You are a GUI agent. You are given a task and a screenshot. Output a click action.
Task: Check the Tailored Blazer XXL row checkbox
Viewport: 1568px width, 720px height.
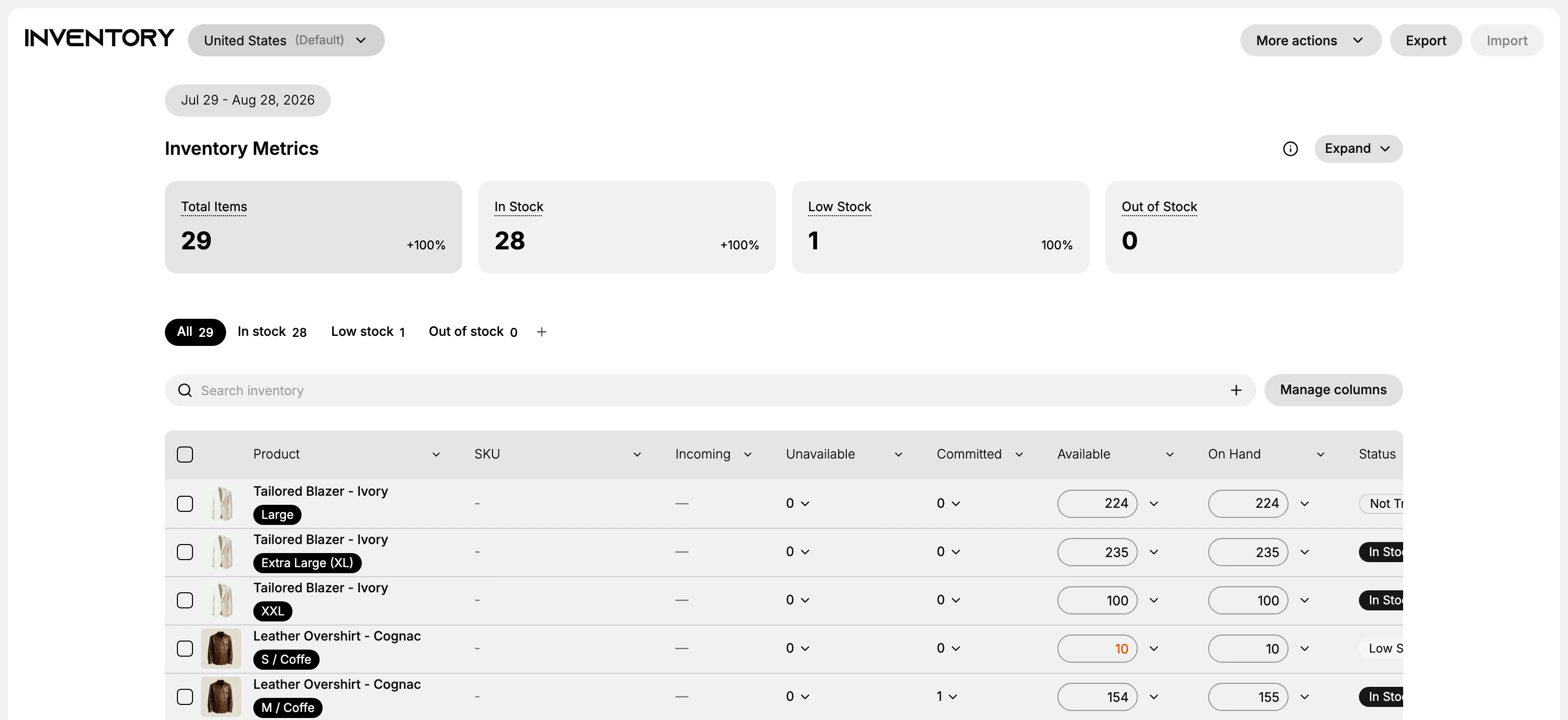(x=185, y=600)
